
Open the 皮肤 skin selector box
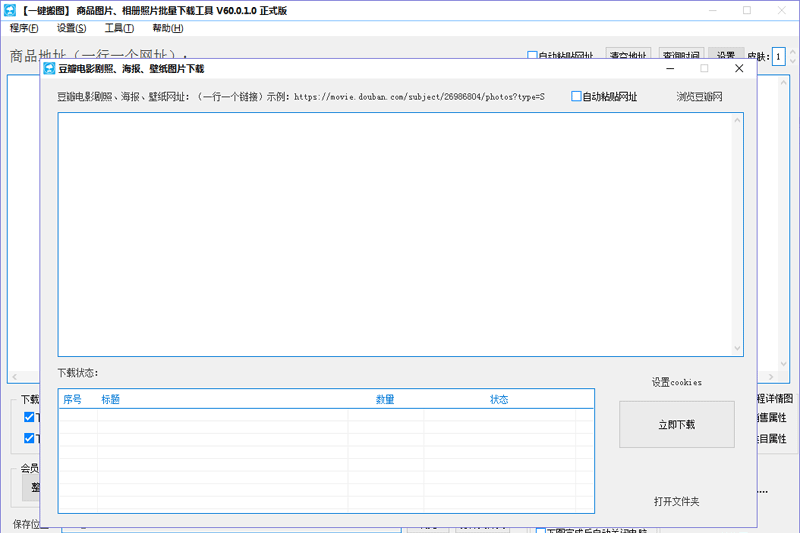pyautogui.click(x=778, y=57)
